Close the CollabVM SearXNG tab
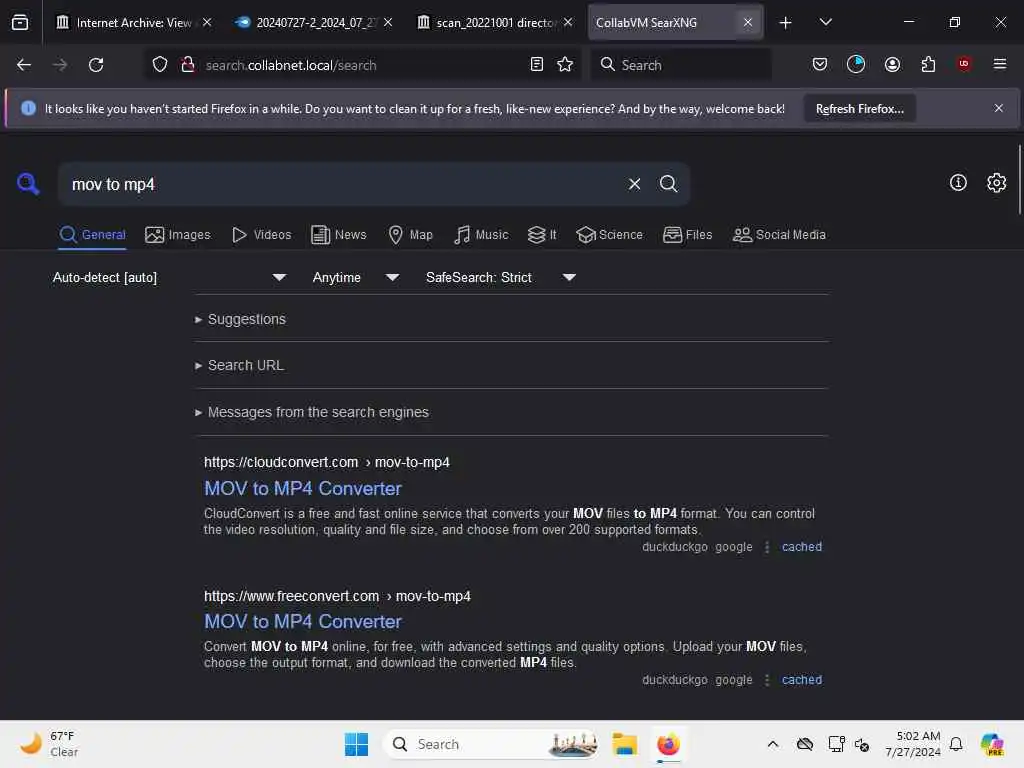Screen dimensions: 1024x768 click(748, 23)
